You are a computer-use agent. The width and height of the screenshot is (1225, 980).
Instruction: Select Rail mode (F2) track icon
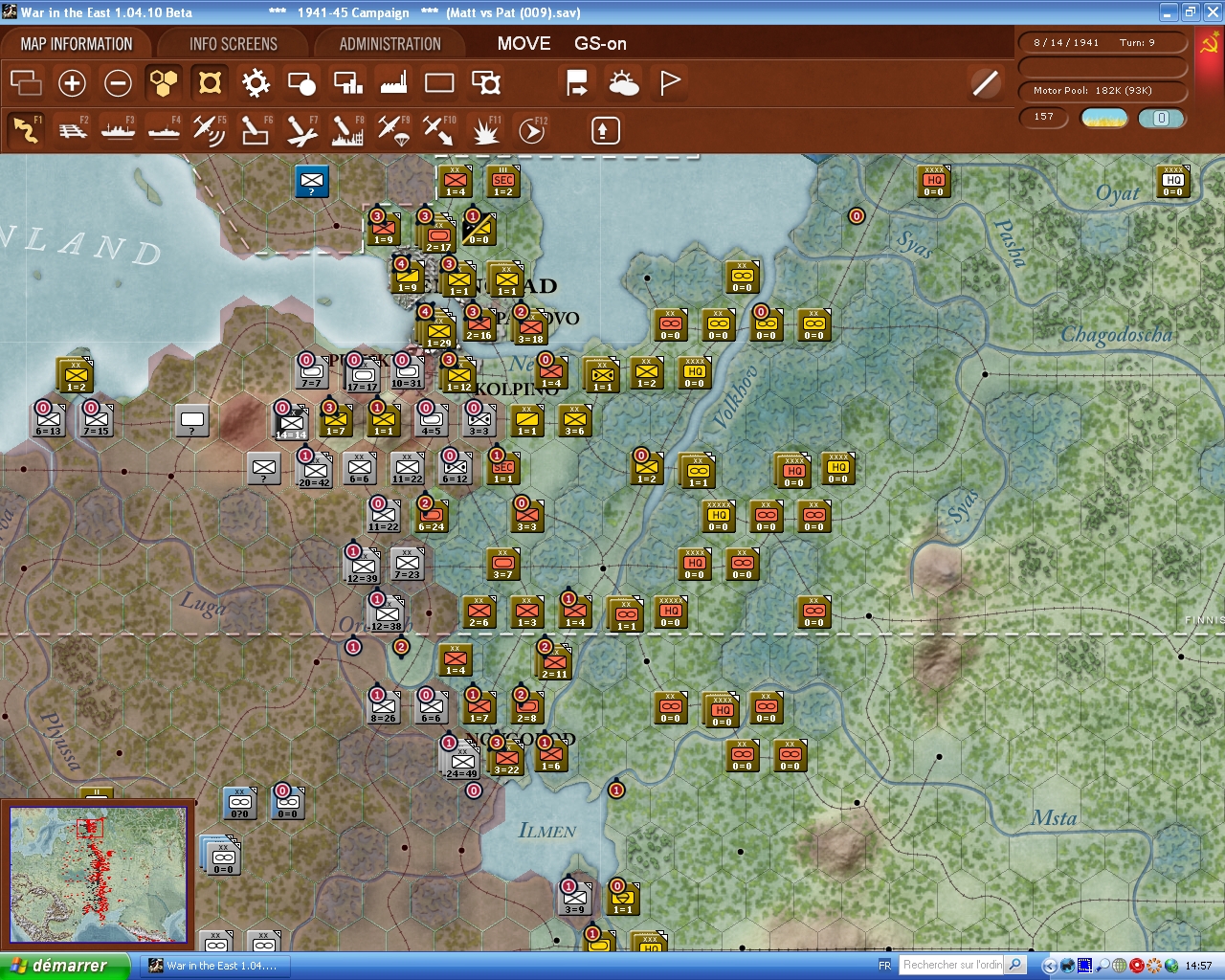click(73, 130)
